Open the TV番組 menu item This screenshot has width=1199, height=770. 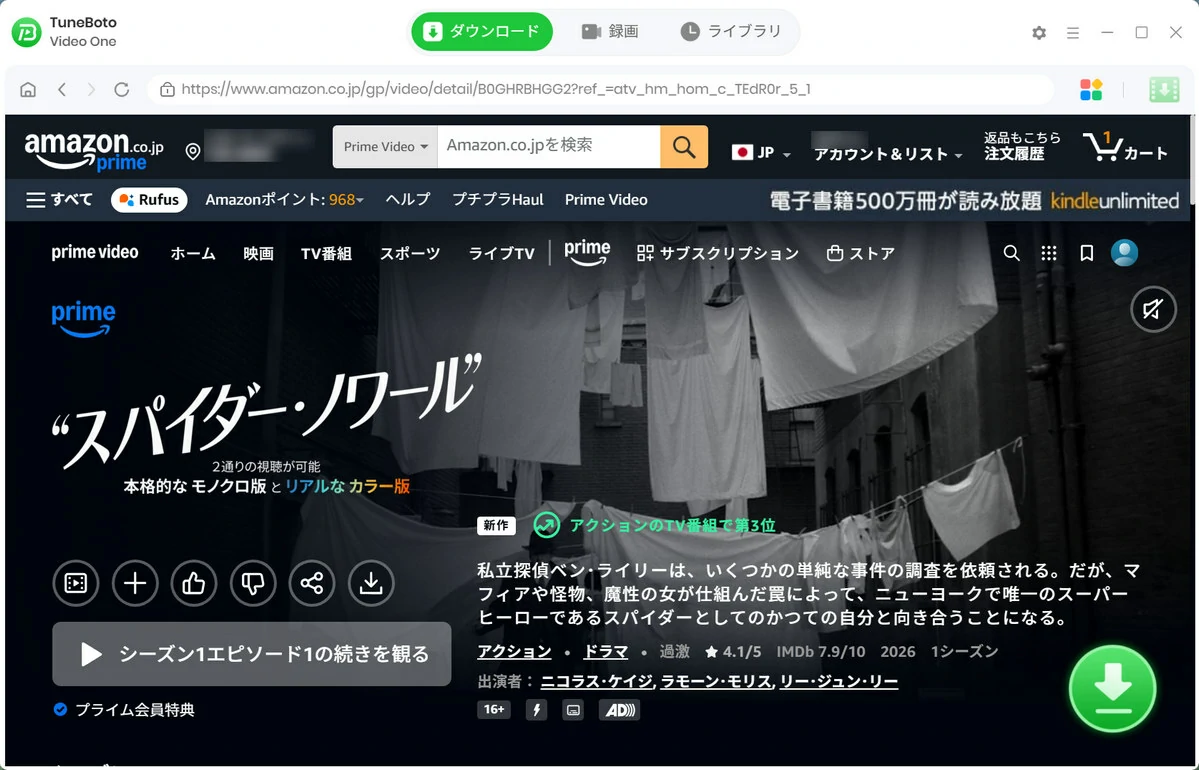(326, 254)
